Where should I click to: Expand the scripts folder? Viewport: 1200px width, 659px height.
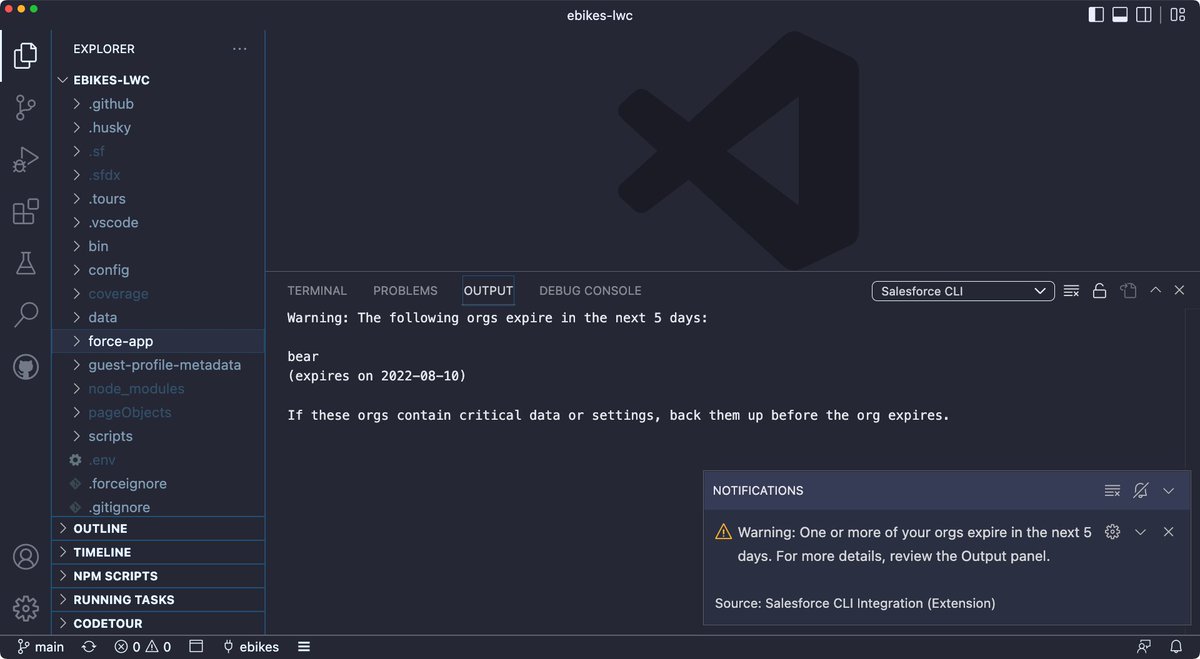(x=158, y=436)
